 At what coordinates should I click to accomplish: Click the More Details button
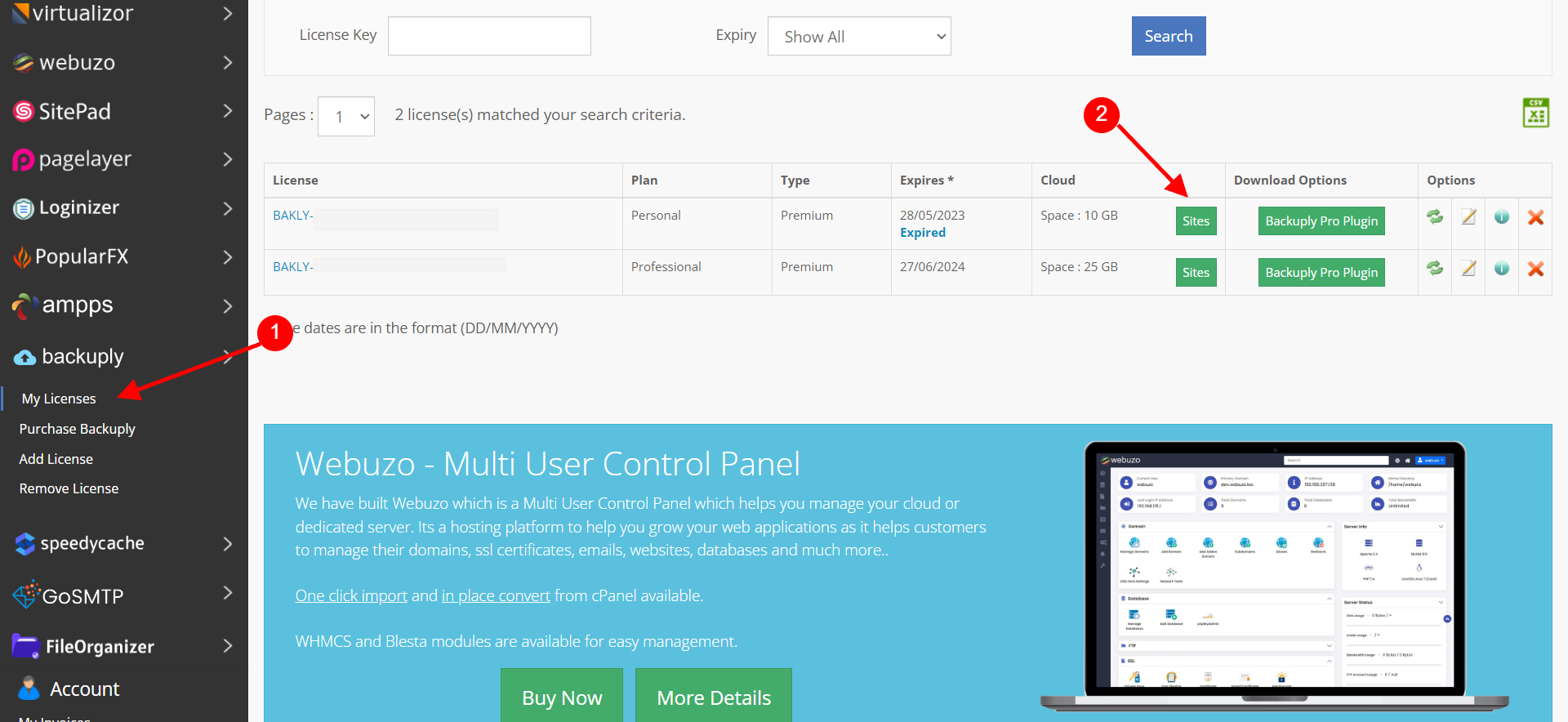(x=714, y=696)
